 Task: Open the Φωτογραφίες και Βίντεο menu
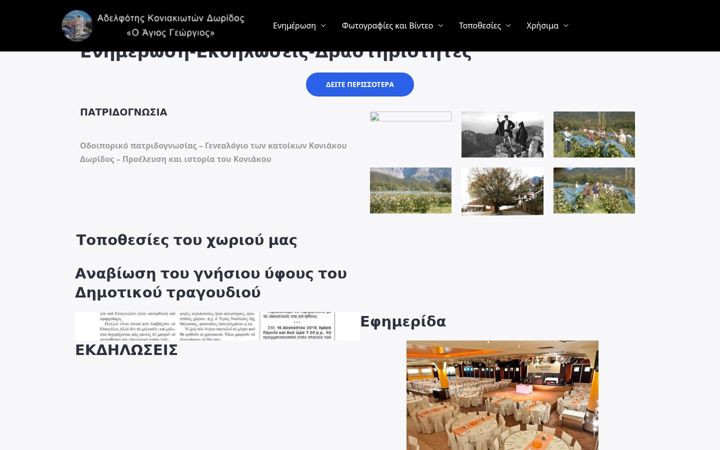[x=387, y=26]
